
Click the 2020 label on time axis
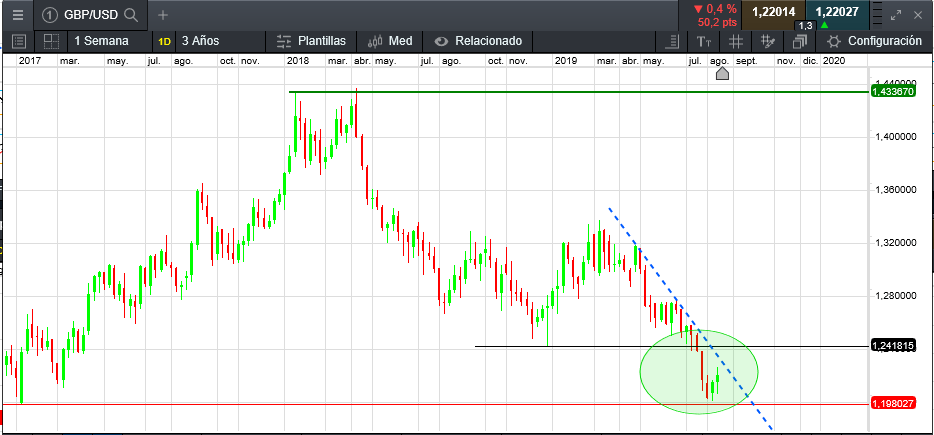coord(834,60)
